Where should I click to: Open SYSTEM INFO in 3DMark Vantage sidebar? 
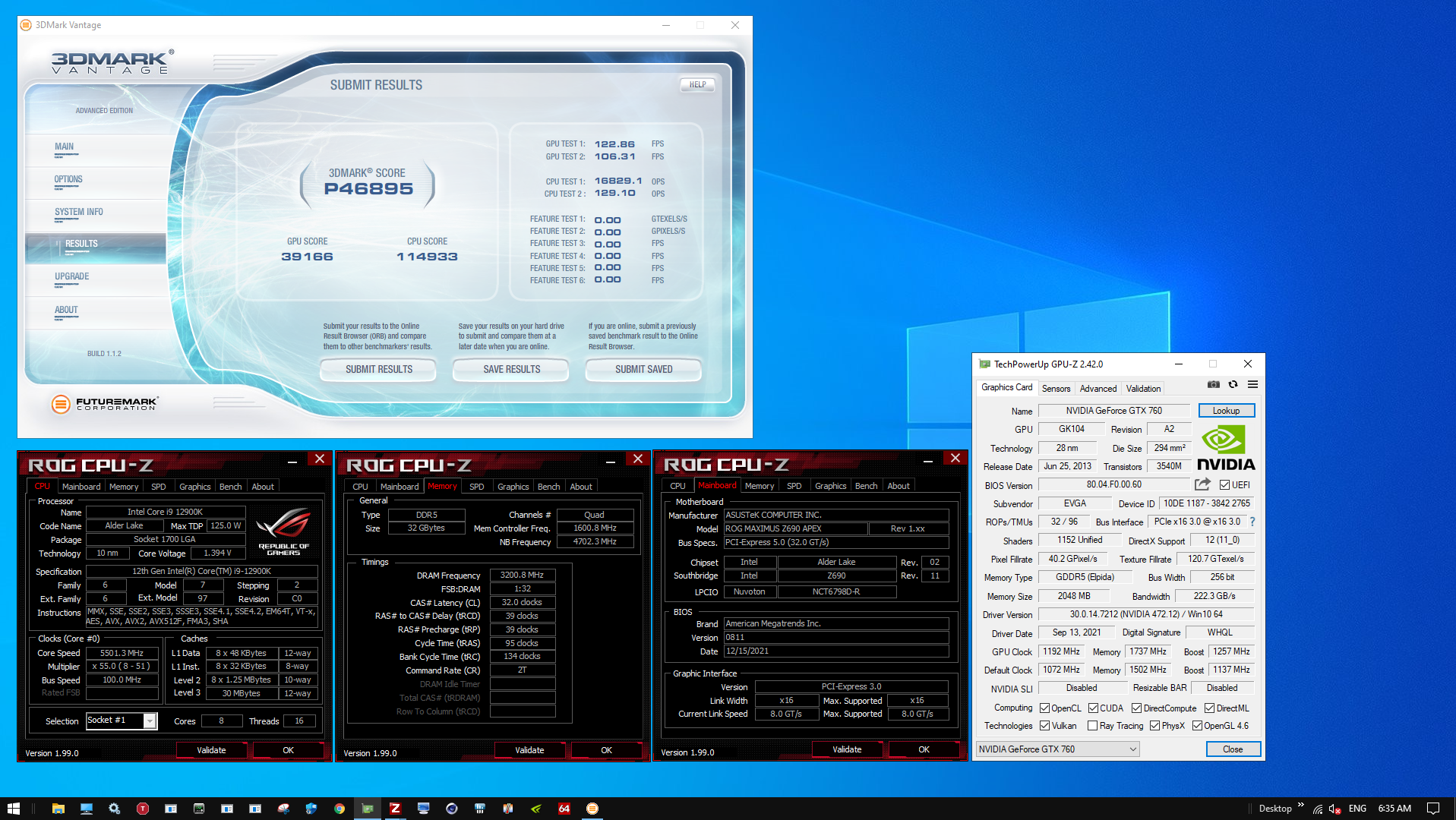(79, 213)
